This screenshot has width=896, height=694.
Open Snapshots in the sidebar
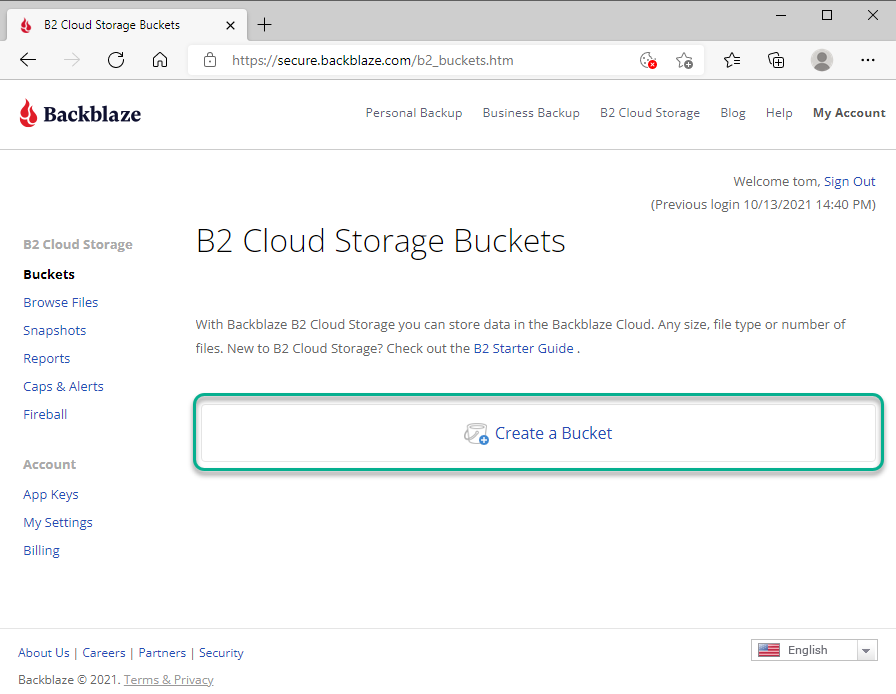[x=55, y=330]
